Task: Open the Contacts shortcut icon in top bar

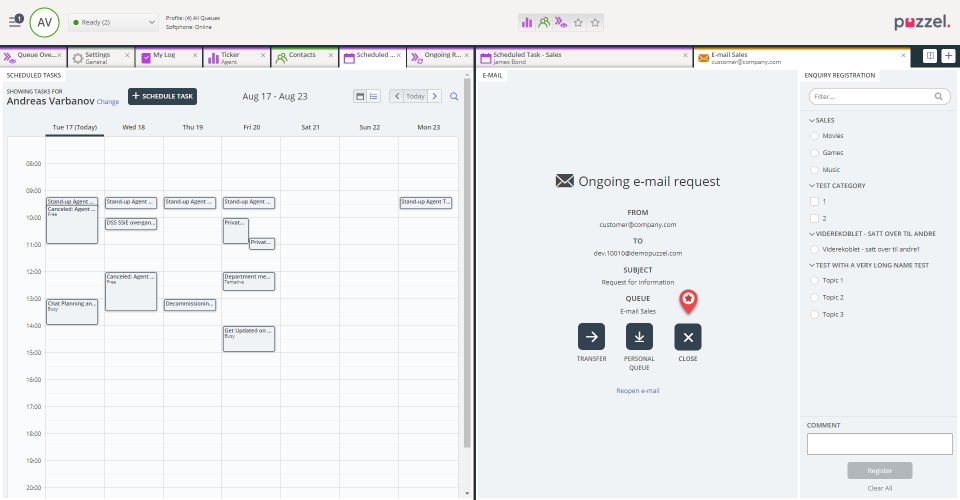Action: (544, 22)
